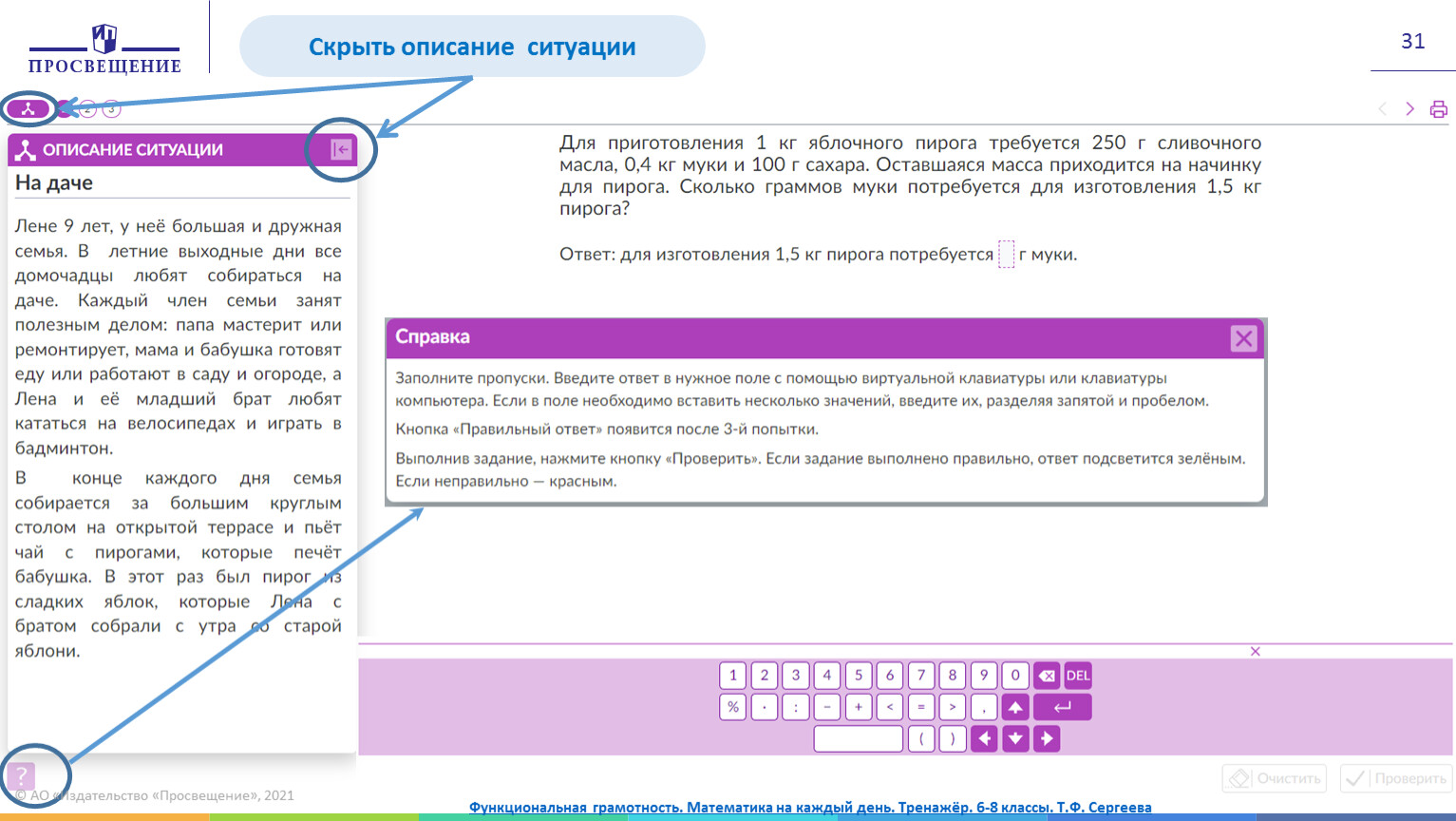Collapse the situation description panel

click(341, 149)
